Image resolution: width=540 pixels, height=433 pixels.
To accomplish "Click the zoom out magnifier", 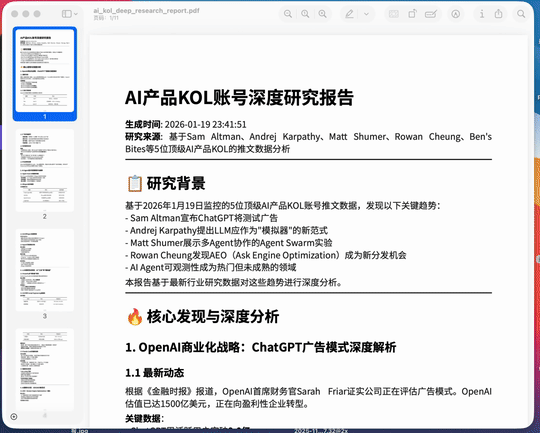I will pos(288,14).
